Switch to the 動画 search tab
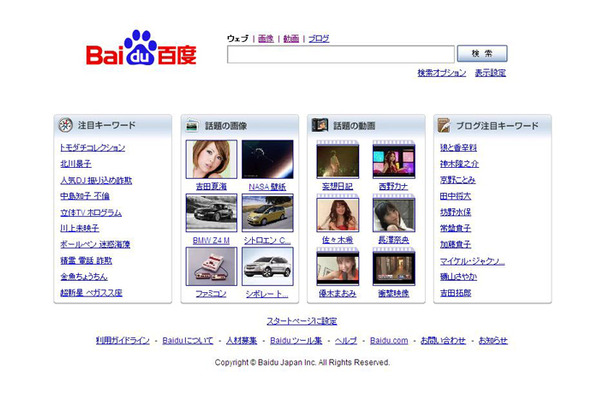Viewport: 610px width, 400px height. (291, 39)
